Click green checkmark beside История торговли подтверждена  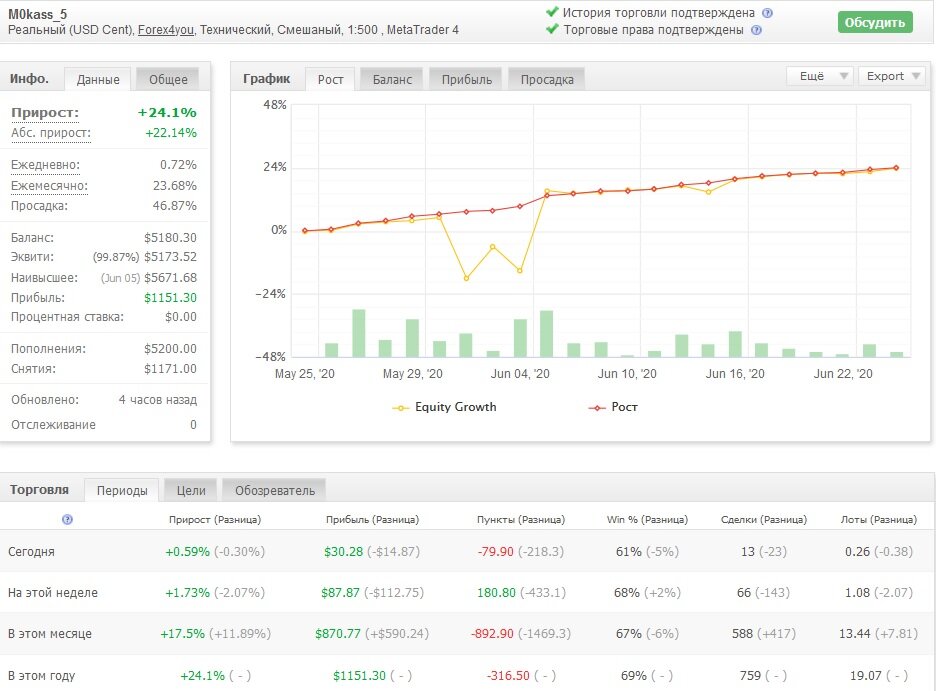tap(552, 11)
